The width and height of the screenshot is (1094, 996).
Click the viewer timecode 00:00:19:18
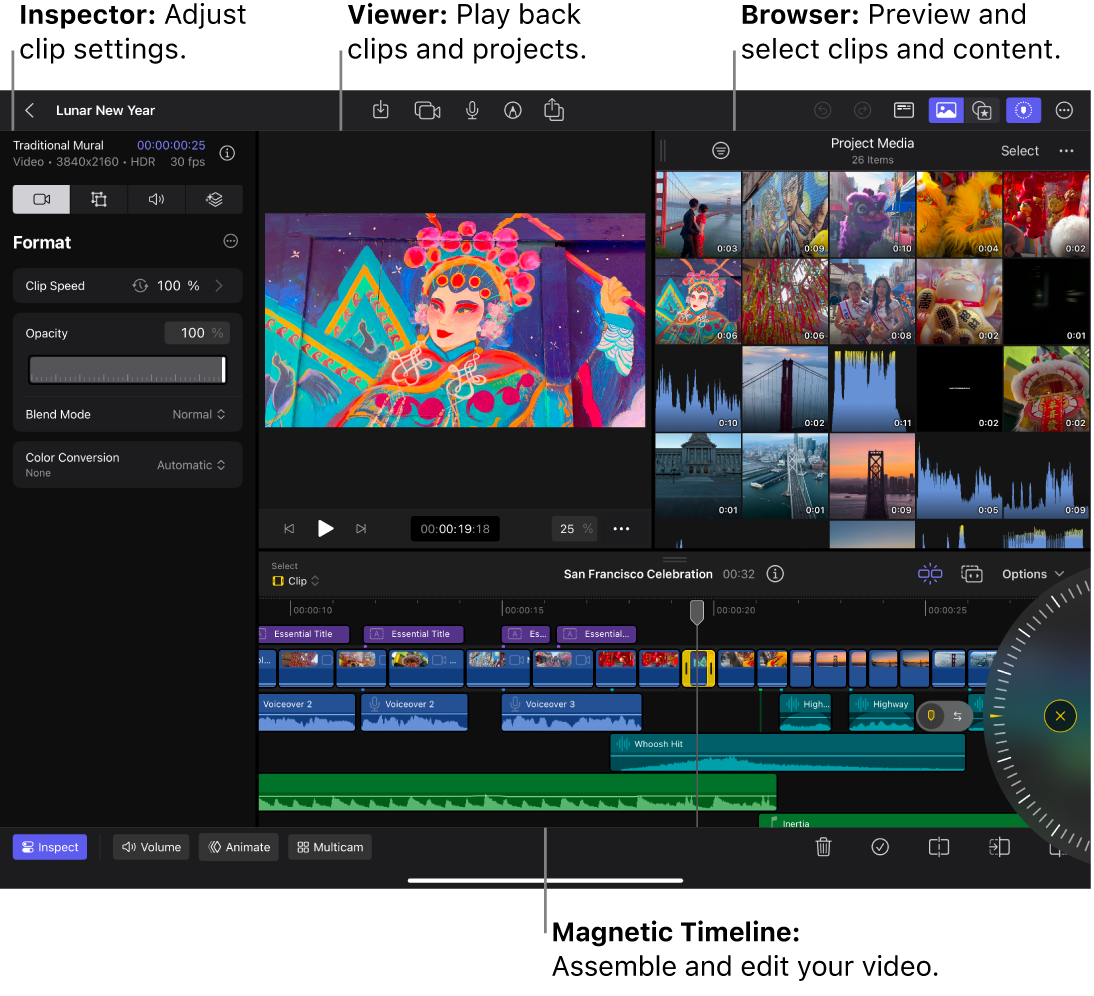coord(455,529)
